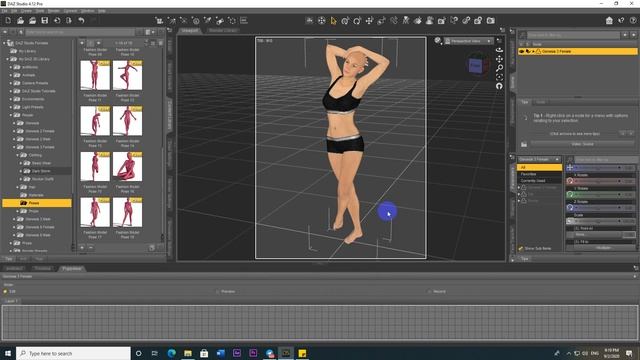Click the Windows taskbar search box
Screen dimensions: 640x360
pos(73,353)
